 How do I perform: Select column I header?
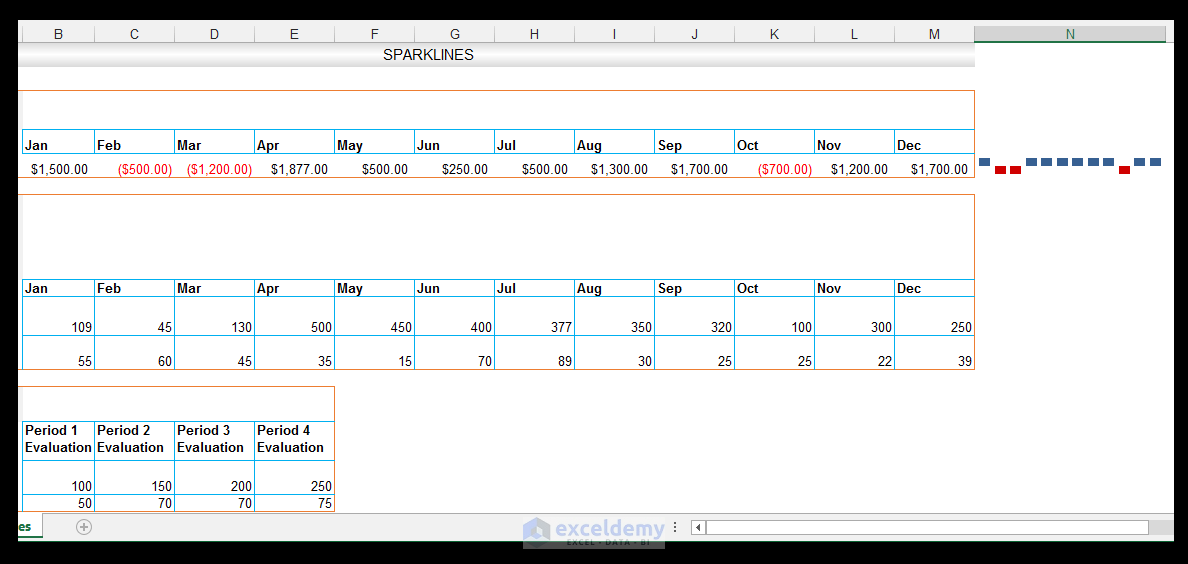pyautogui.click(x=614, y=34)
